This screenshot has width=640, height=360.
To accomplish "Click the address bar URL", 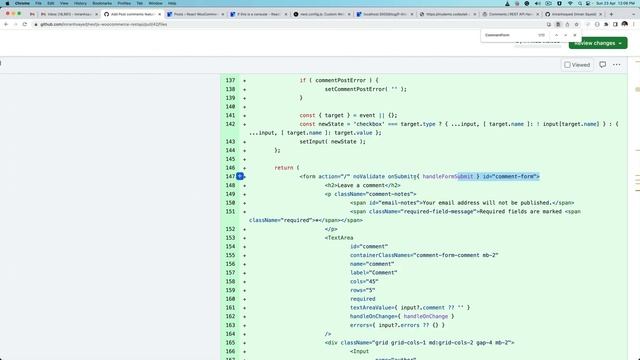I will coord(104,24).
